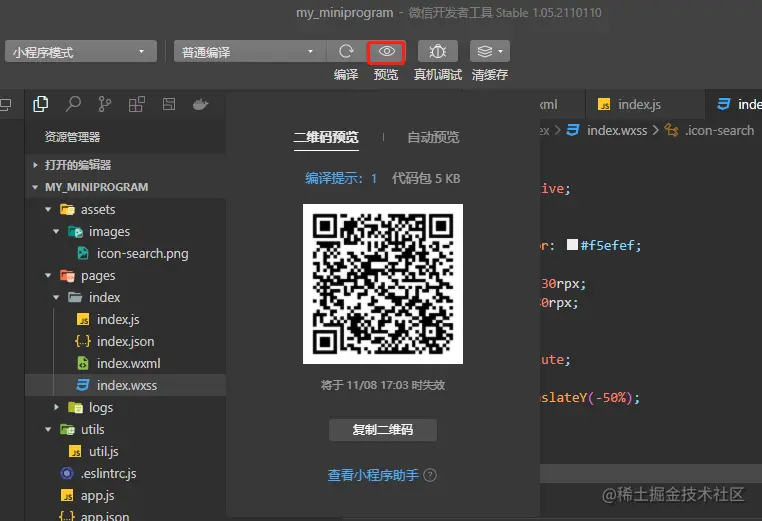Open the 普通编译 compile mode dropdown
Image resolution: width=762 pixels, height=521 pixels.
click(x=250, y=51)
